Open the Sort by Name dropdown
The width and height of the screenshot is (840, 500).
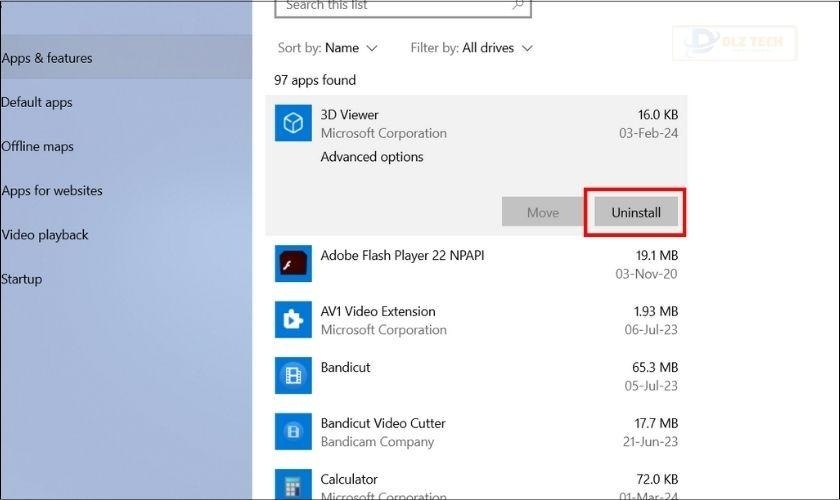click(327, 48)
